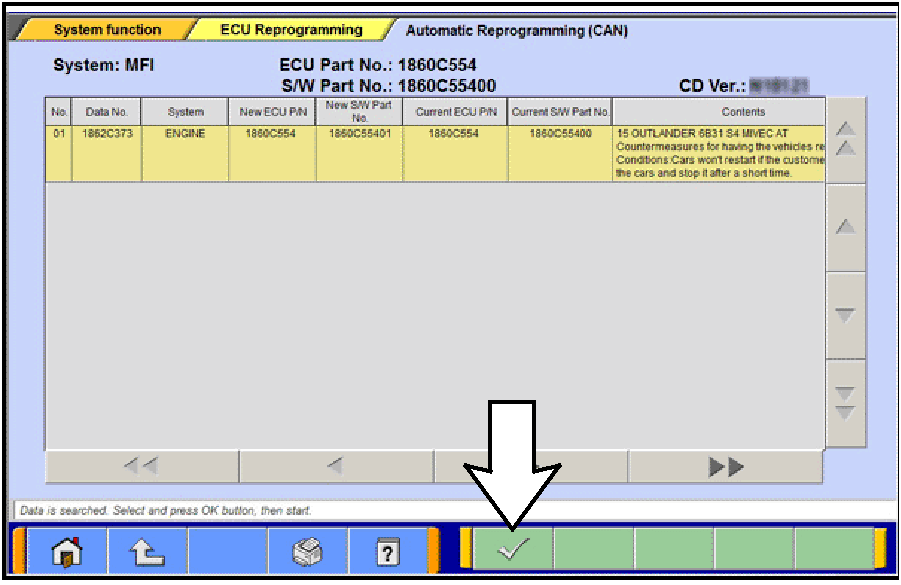The image size is (901, 585).
Task: Open help with the question mark icon
Action: pyautogui.click(x=388, y=550)
